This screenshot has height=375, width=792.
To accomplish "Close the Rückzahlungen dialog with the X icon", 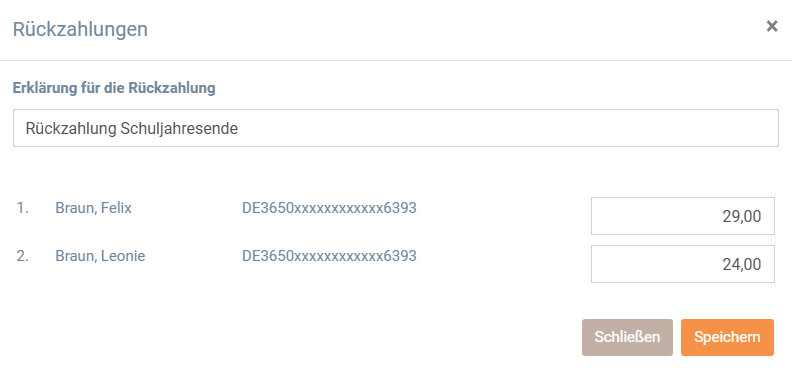I will (x=772, y=26).
